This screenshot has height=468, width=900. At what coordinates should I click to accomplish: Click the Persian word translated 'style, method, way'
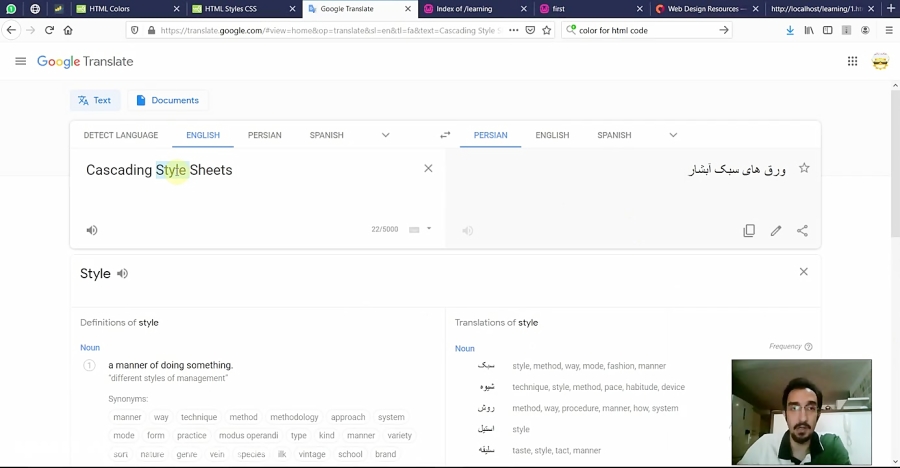[486, 365]
